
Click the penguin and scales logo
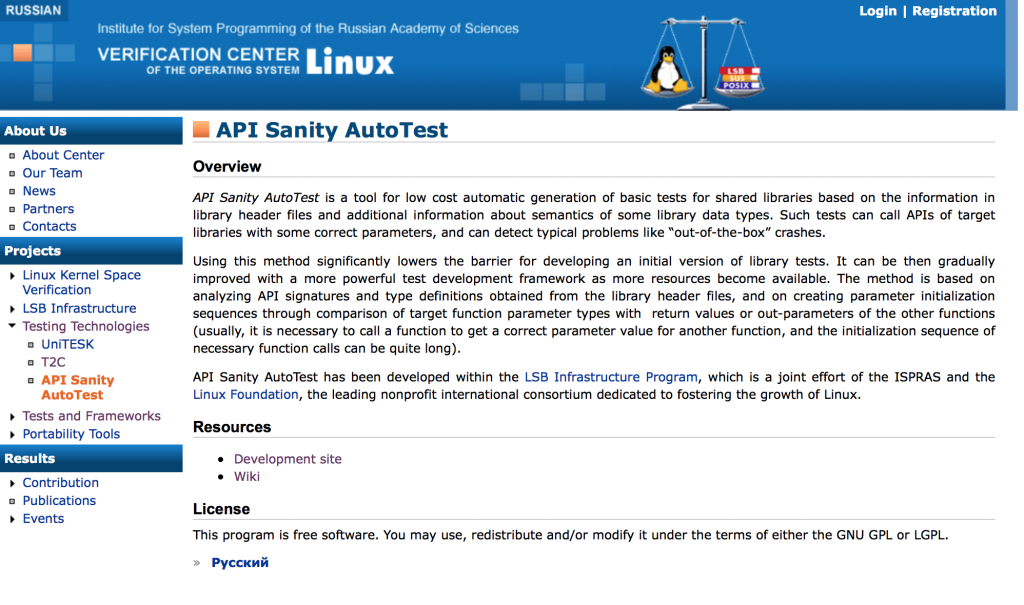(x=703, y=62)
